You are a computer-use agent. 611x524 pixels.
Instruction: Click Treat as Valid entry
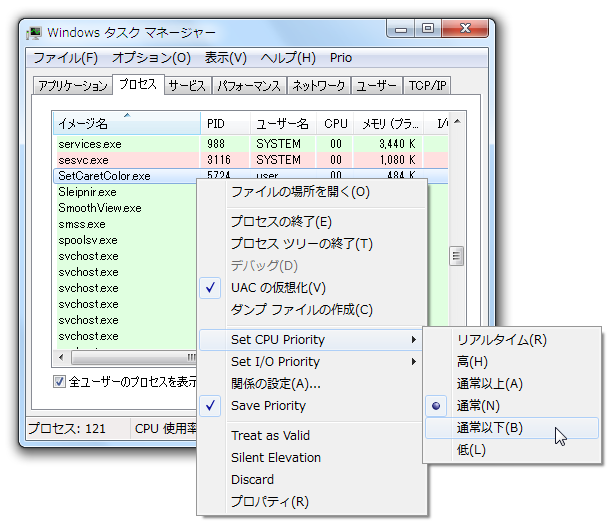(312, 436)
